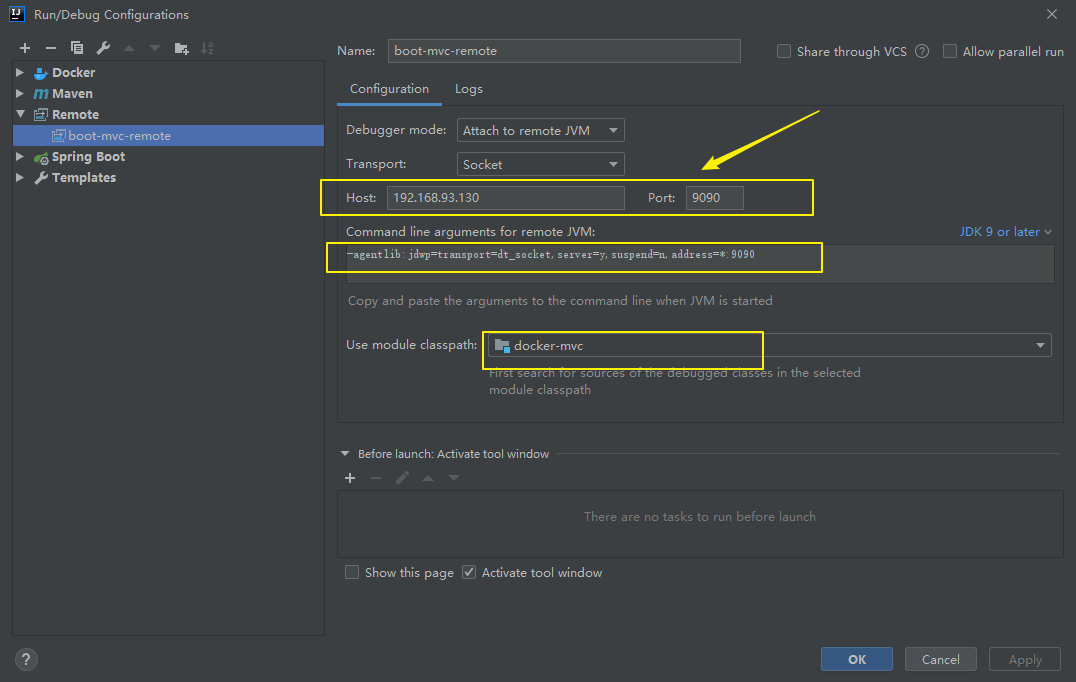This screenshot has width=1076, height=682.
Task: Select the Templates label in tree
Action: coord(84,178)
